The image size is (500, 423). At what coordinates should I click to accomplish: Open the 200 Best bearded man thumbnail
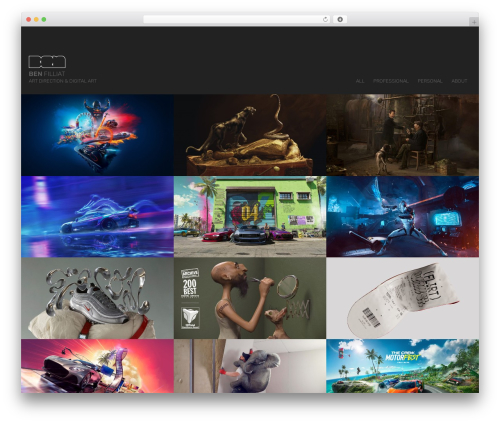pyautogui.click(x=250, y=298)
